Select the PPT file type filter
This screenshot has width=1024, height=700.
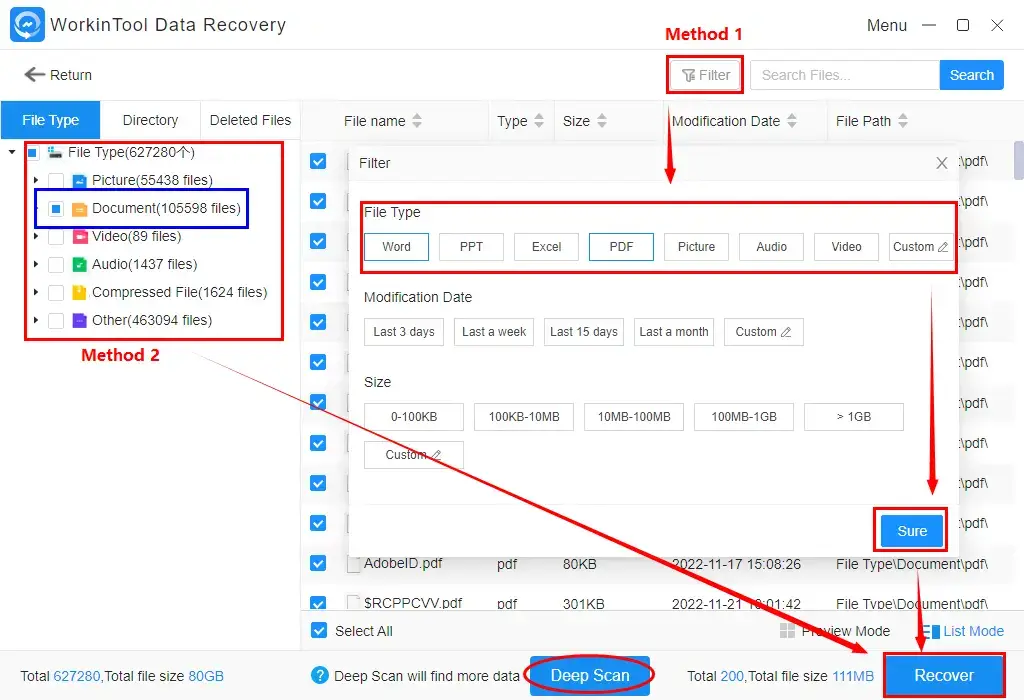click(x=471, y=247)
